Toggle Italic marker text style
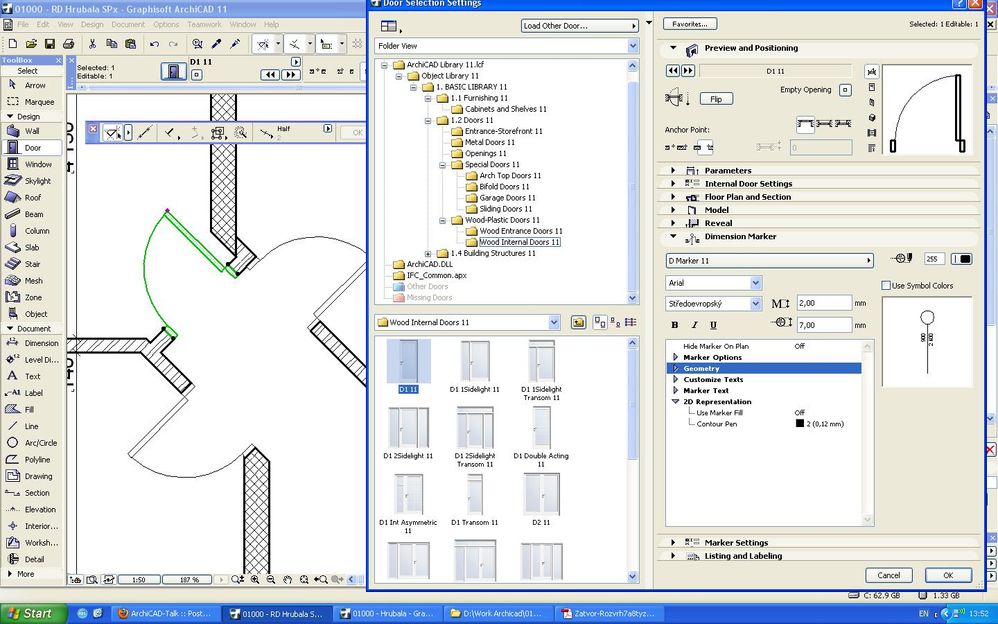The image size is (998, 624). click(694, 325)
